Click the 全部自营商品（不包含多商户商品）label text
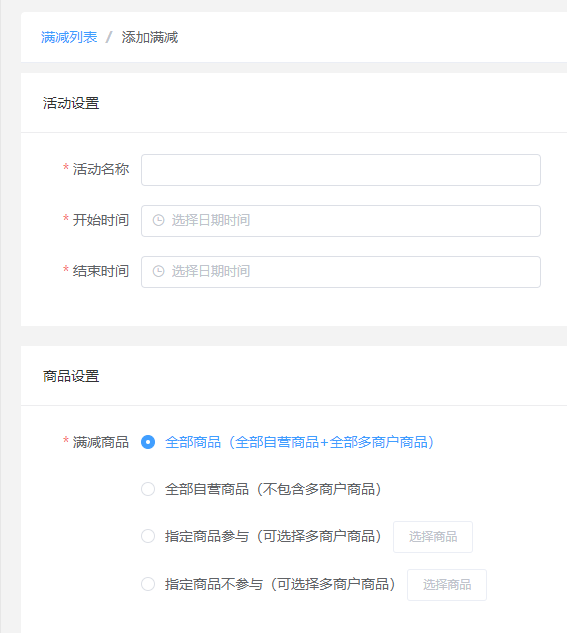The image size is (567, 633). coord(274,489)
